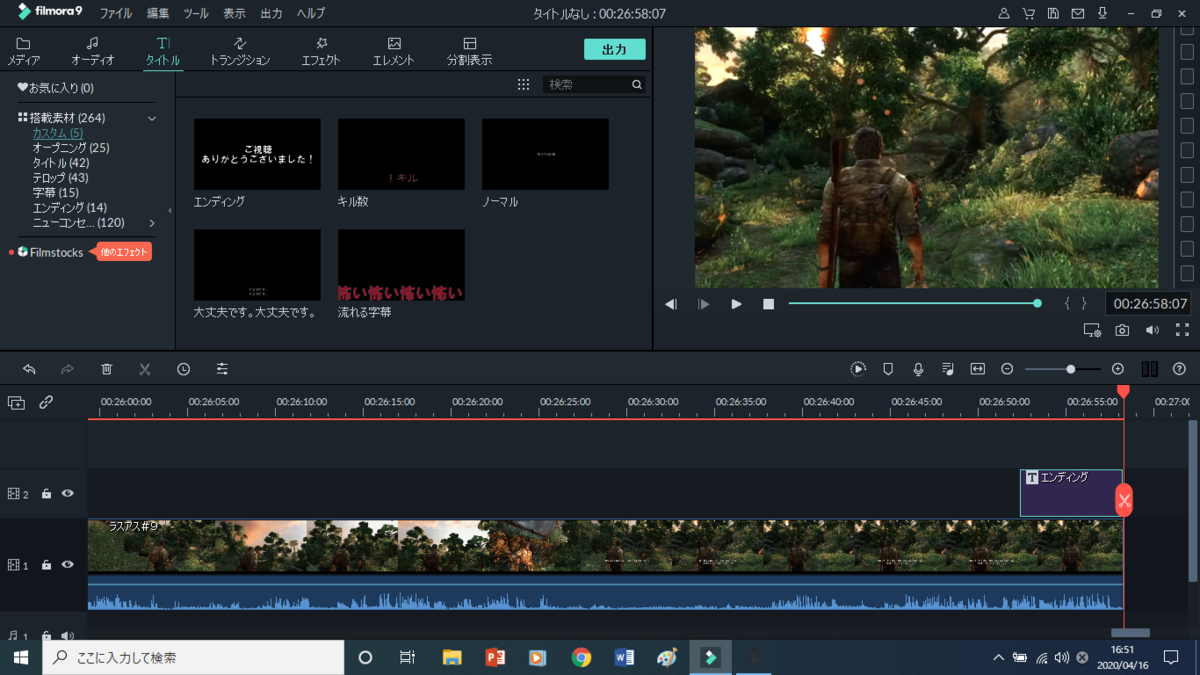Click the render preview icon
The width and height of the screenshot is (1200, 675).
858,369
